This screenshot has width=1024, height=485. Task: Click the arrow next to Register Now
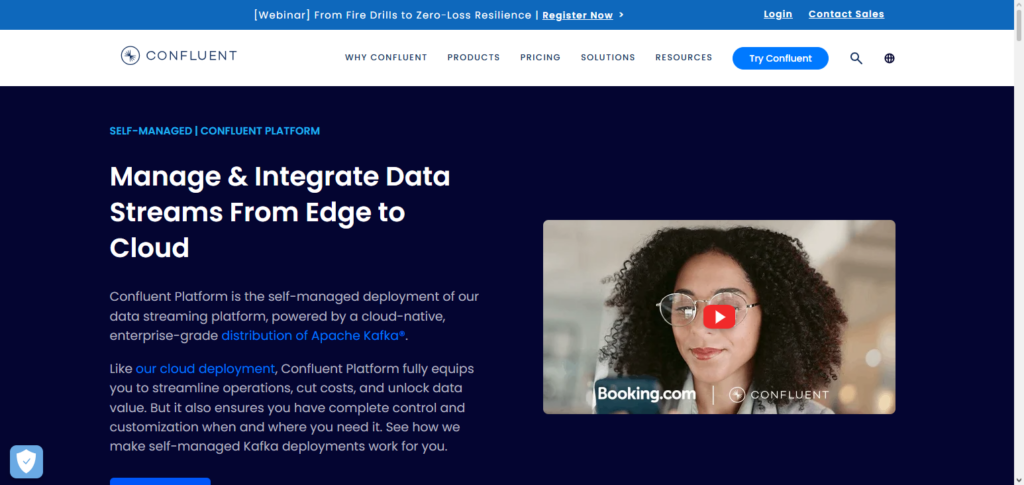click(x=621, y=15)
